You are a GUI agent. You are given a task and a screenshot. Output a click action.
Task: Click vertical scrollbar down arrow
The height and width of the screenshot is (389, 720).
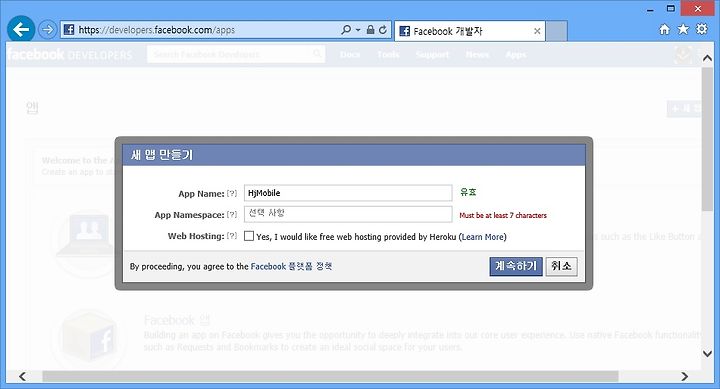(x=707, y=354)
